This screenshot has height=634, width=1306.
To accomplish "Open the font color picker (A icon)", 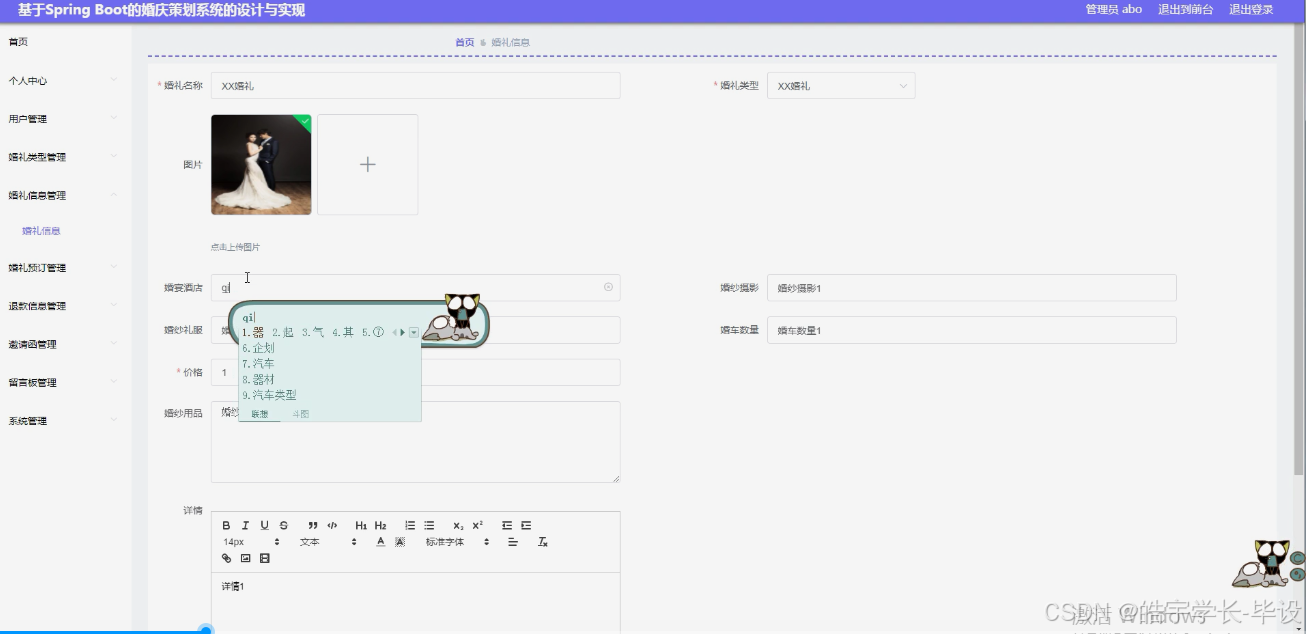I will (x=380, y=542).
